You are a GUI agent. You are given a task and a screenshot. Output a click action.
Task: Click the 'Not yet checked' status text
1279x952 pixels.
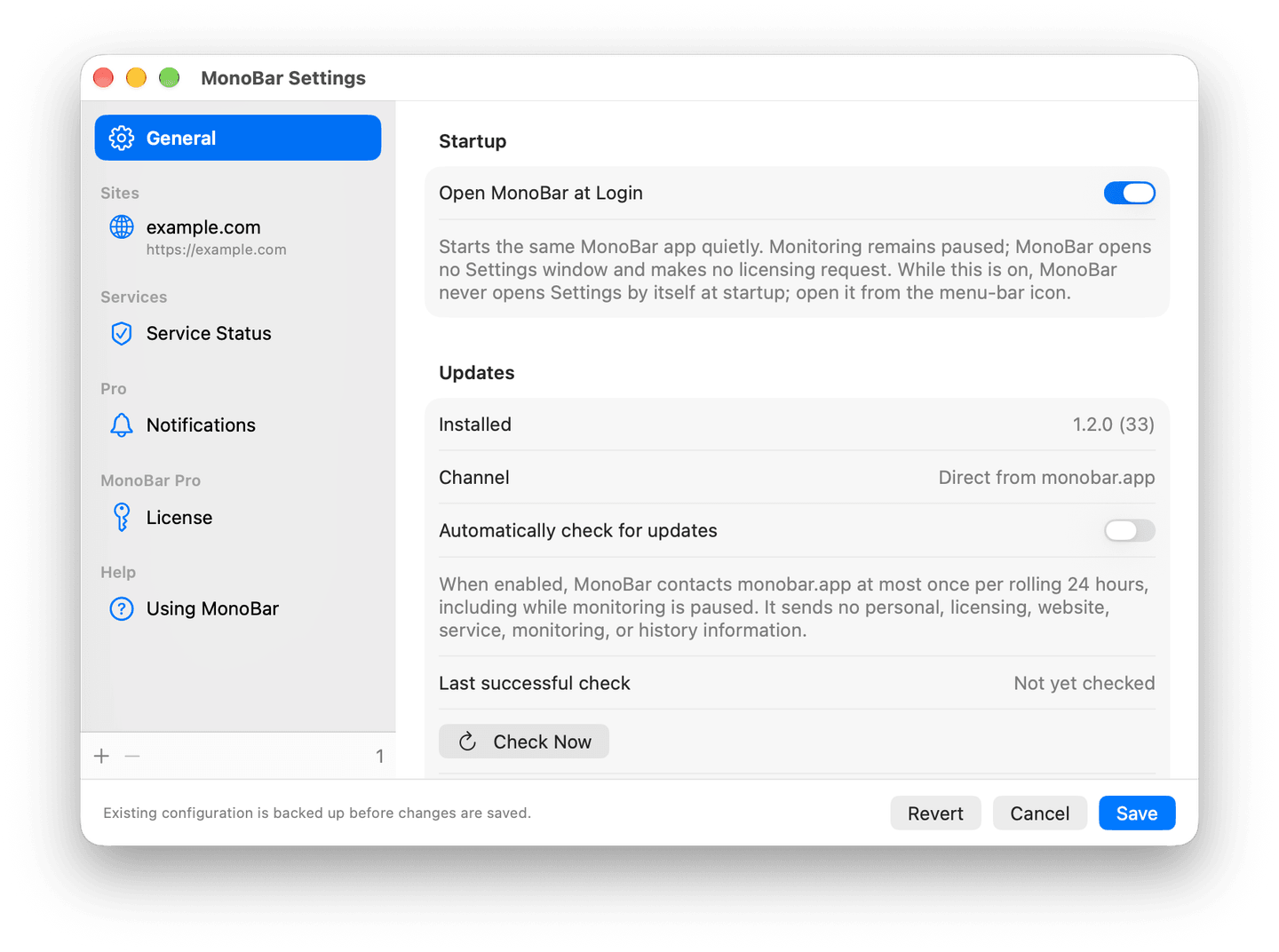click(1084, 683)
